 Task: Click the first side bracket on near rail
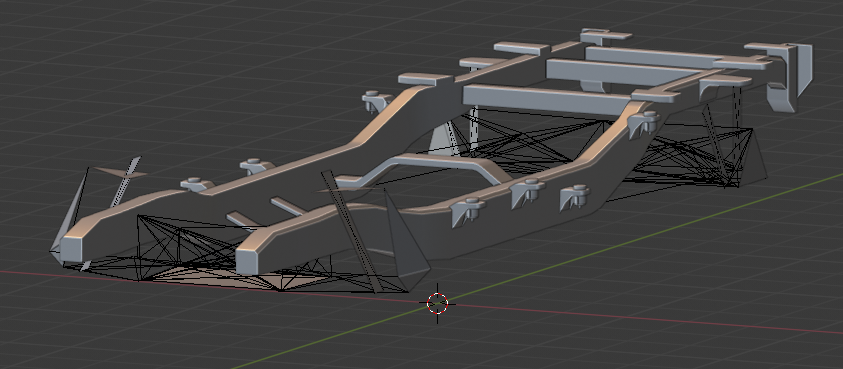[x=468, y=211]
